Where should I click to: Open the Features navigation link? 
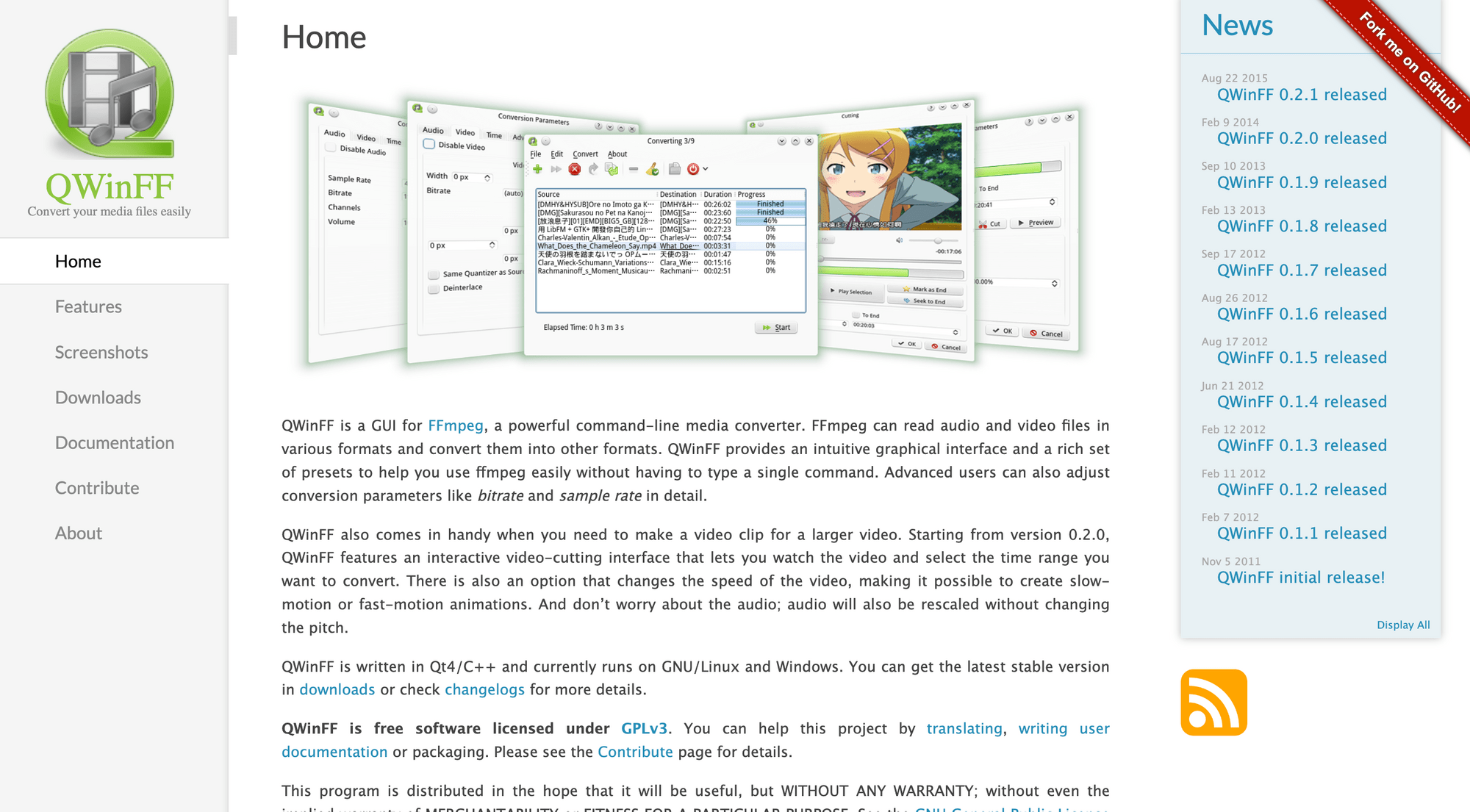coord(89,306)
